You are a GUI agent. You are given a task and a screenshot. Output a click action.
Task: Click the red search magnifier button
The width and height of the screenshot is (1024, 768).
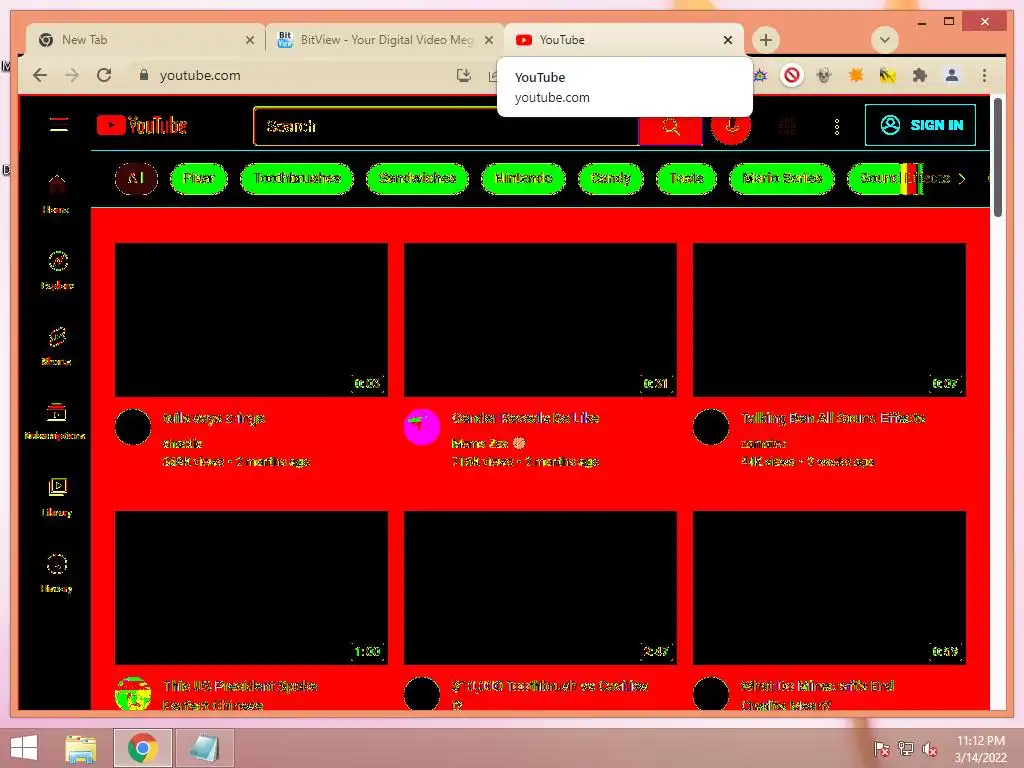coord(671,126)
